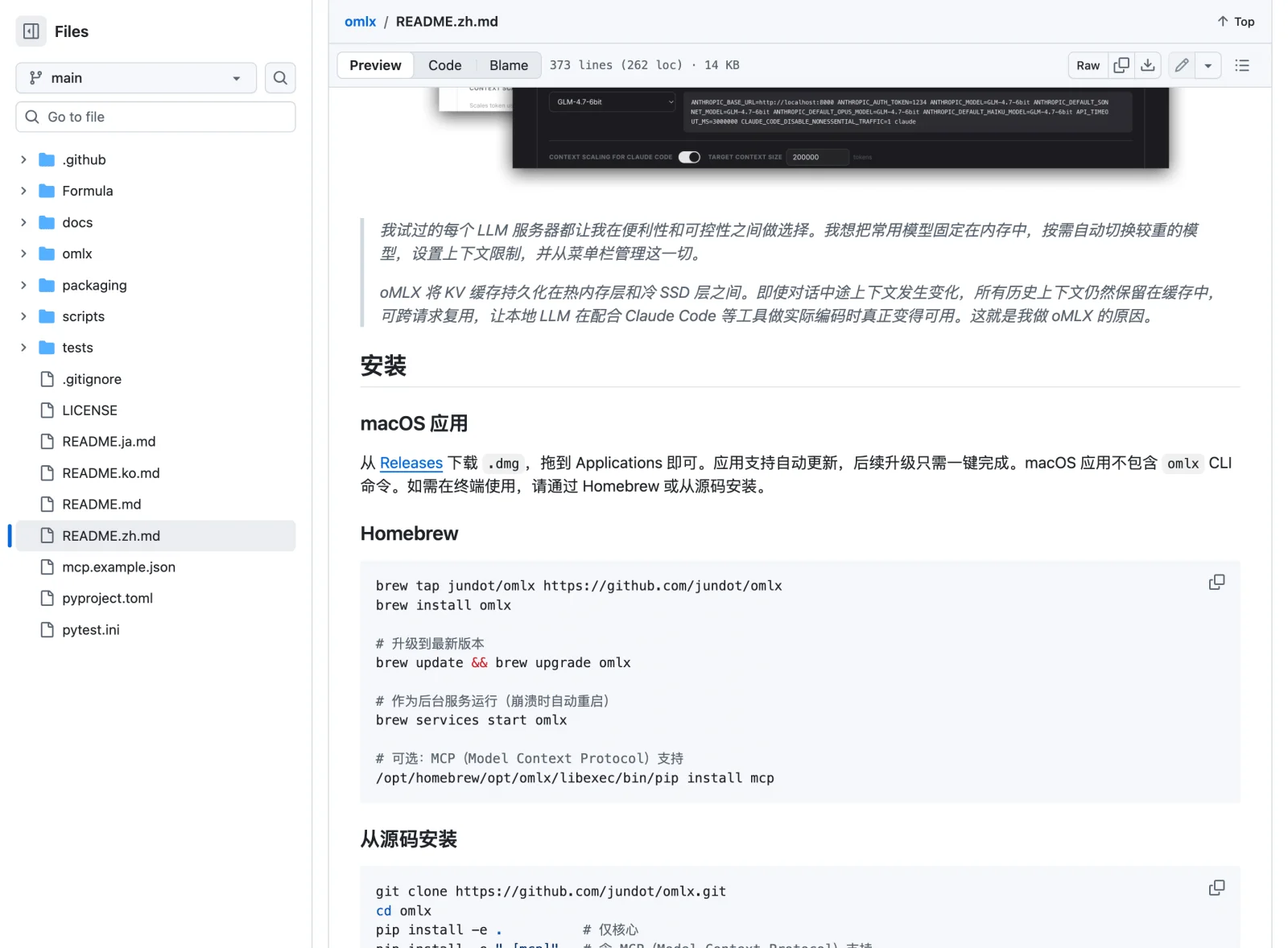
Task: Edit README.zh.md with the pencil icon
Action: coord(1182,65)
